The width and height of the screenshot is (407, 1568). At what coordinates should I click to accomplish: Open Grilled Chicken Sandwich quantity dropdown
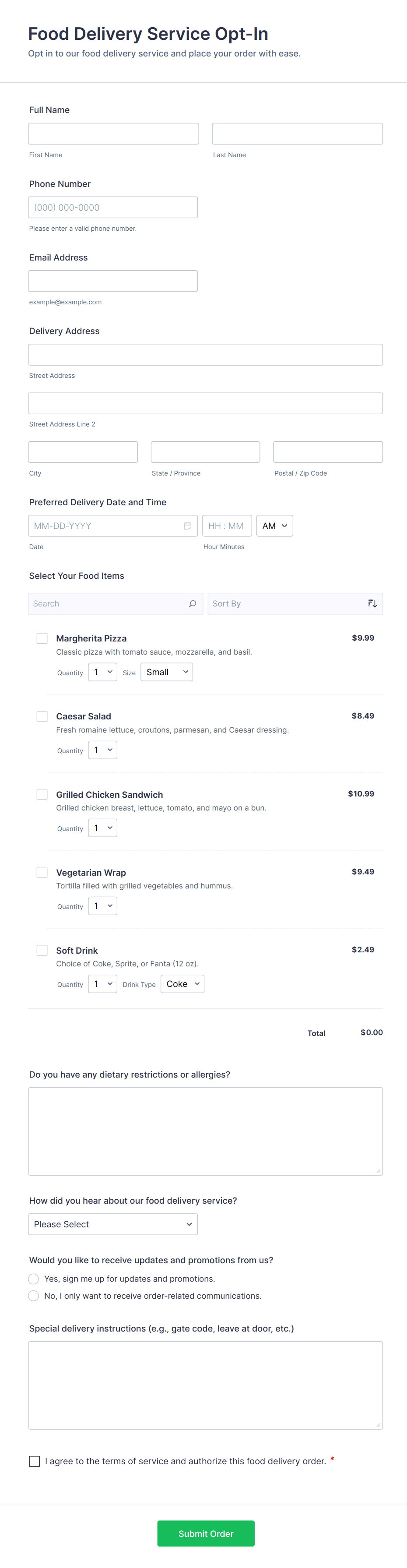tap(102, 828)
